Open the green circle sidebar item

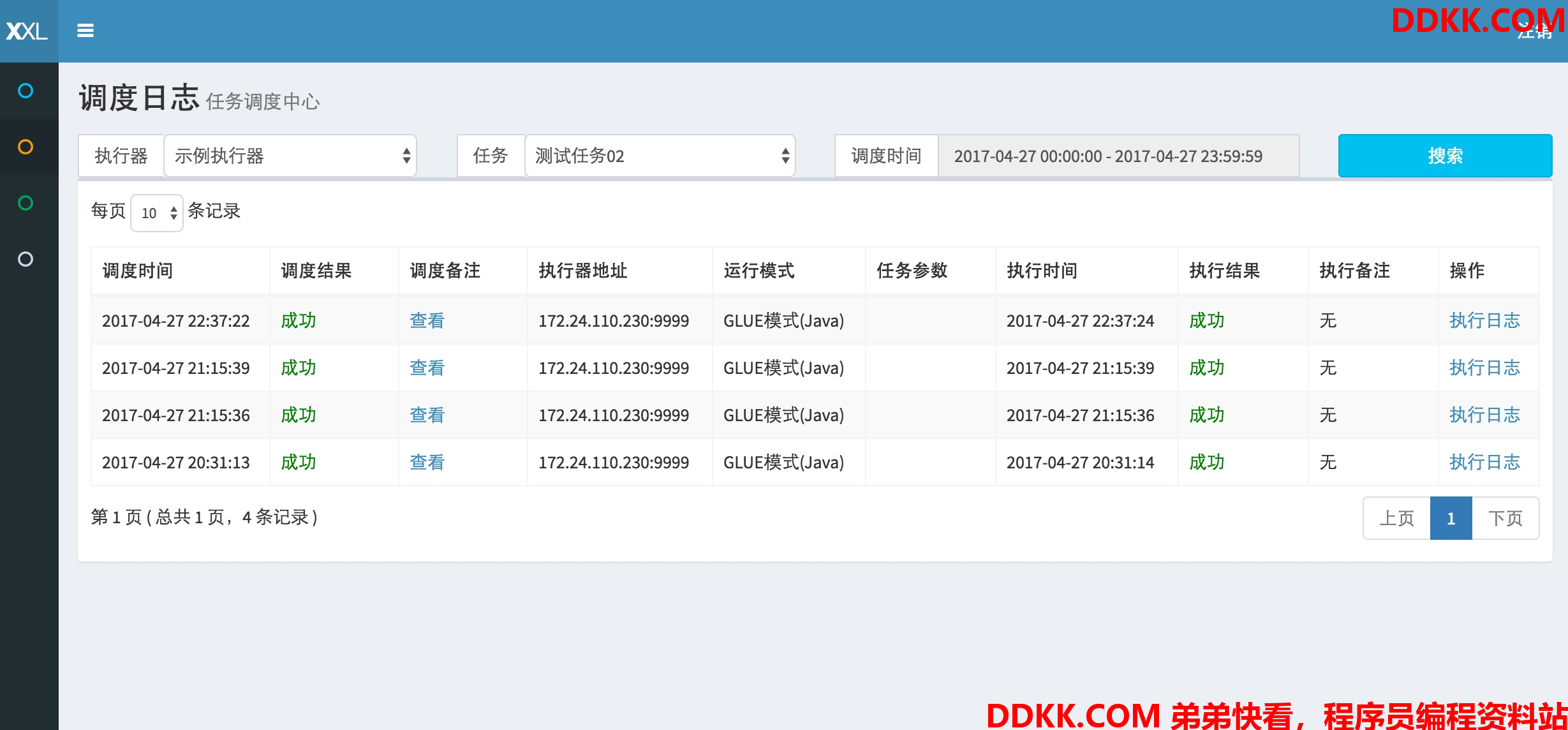(26, 203)
